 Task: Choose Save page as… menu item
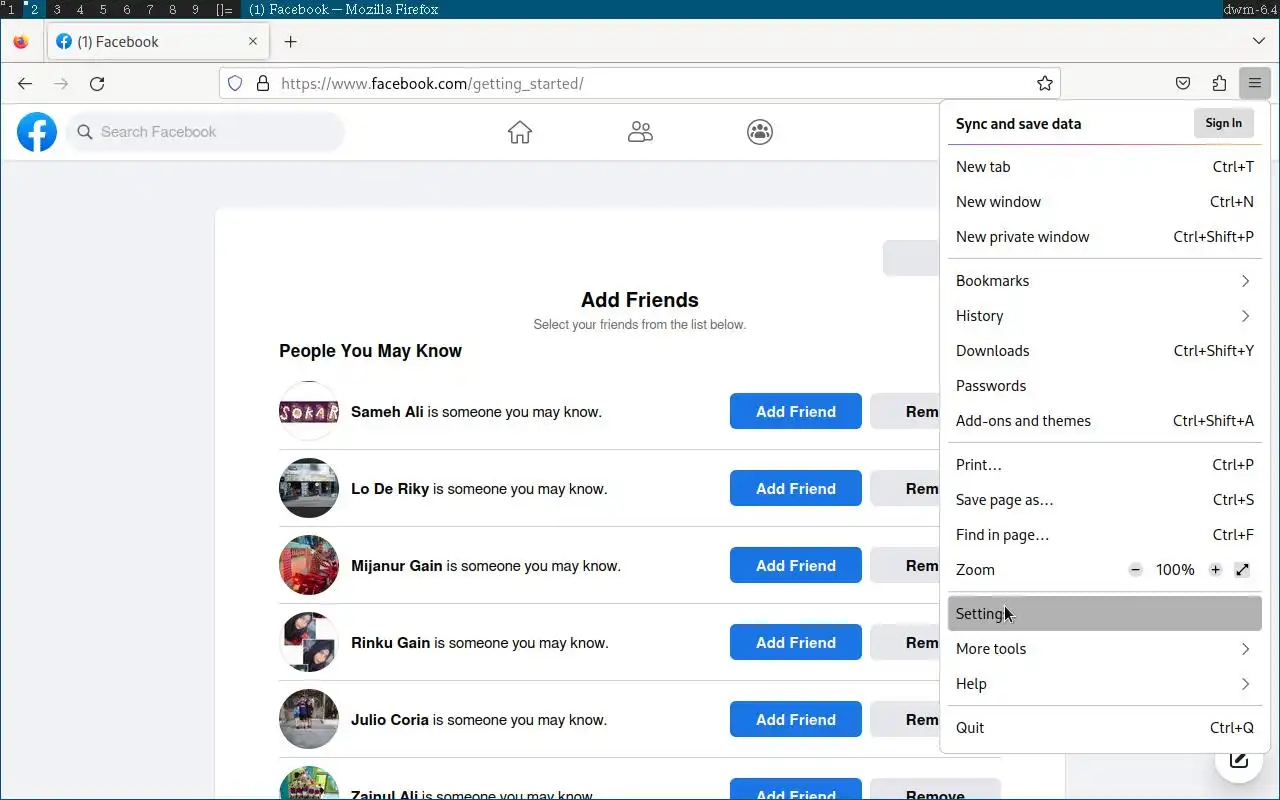click(1104, 500)
